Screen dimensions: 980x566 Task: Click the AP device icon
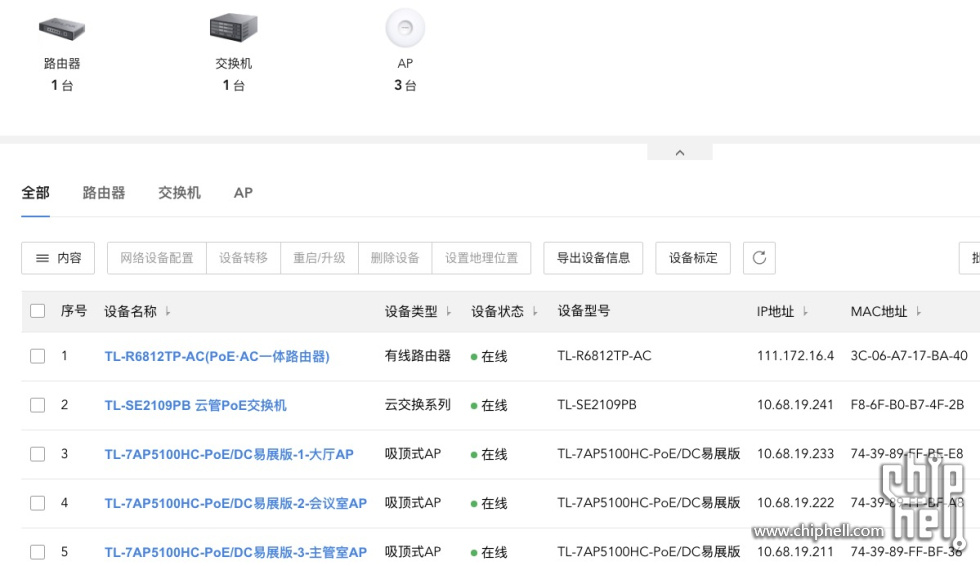coord(405,28)
